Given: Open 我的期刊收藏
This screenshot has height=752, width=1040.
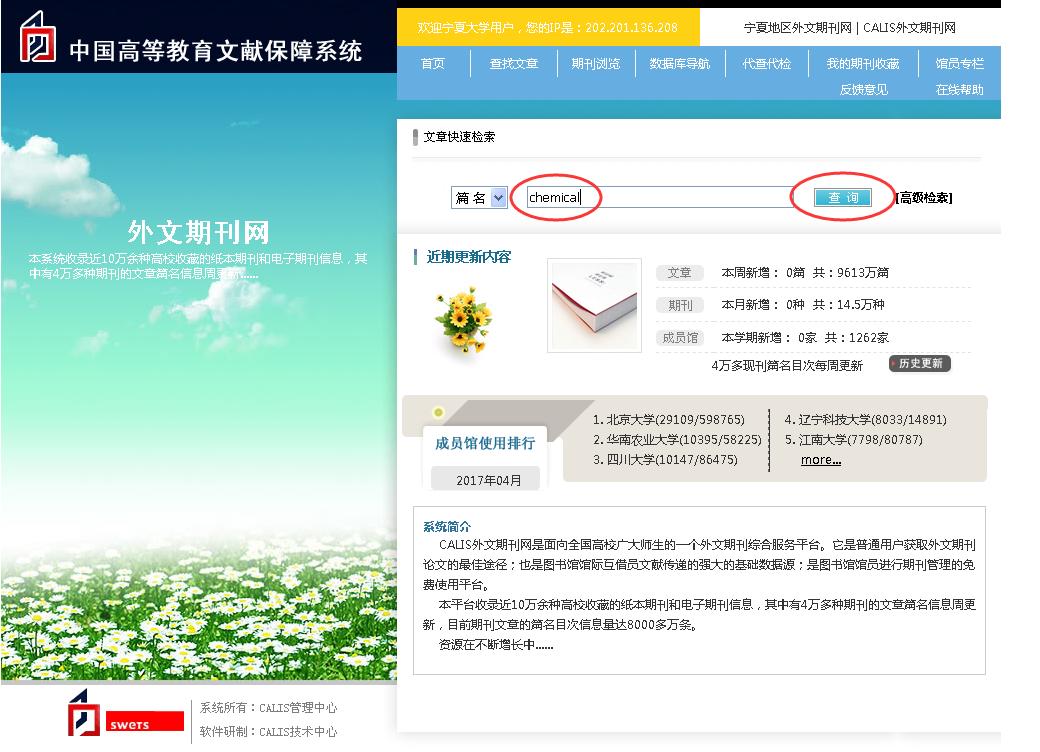Looking at the screenshot, I should [x=863, y=64].
